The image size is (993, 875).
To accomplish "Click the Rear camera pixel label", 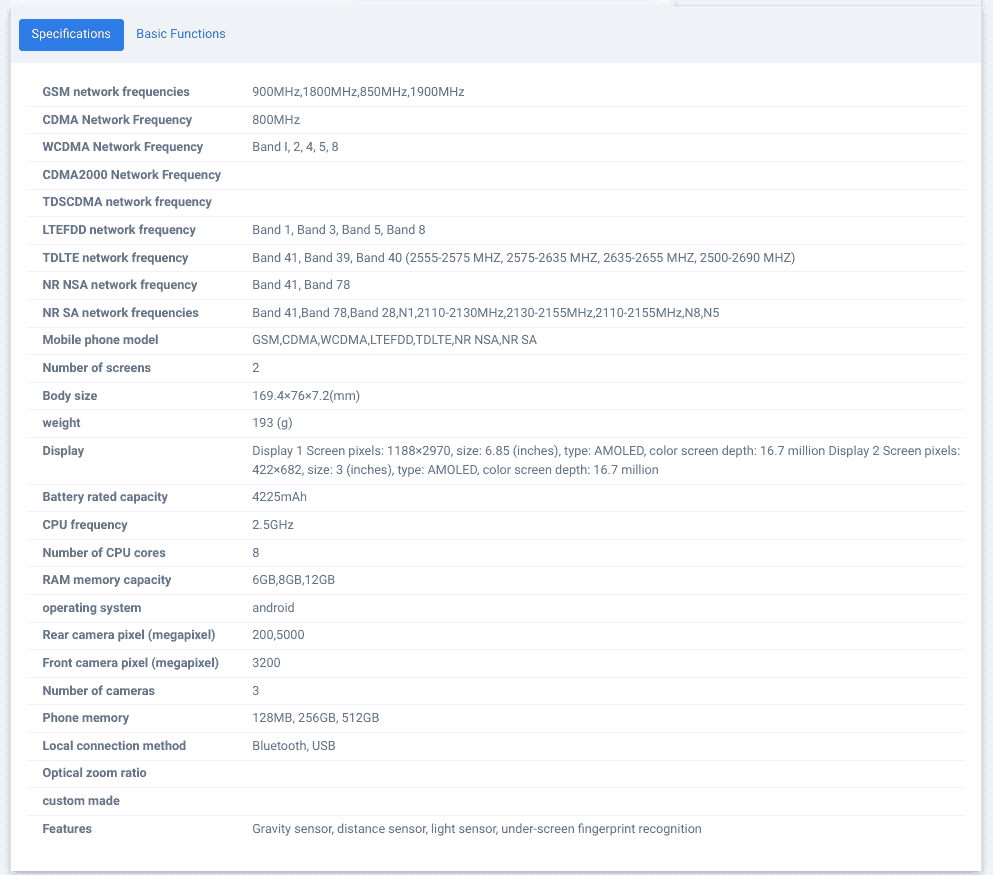I will click(x=128, y=635).
